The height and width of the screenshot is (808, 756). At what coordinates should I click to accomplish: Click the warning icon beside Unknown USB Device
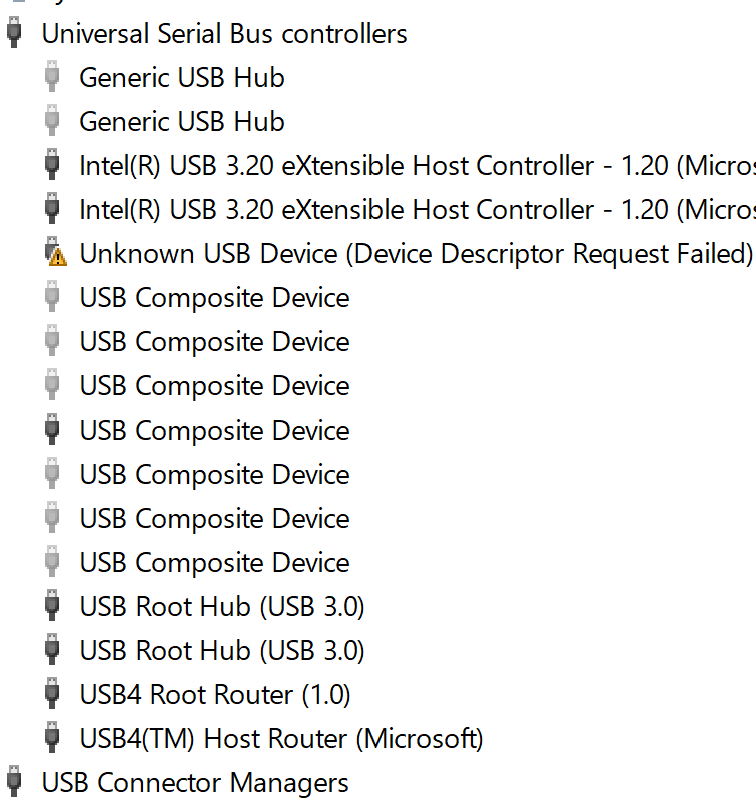pyautogui.click(x=56, y=254)
